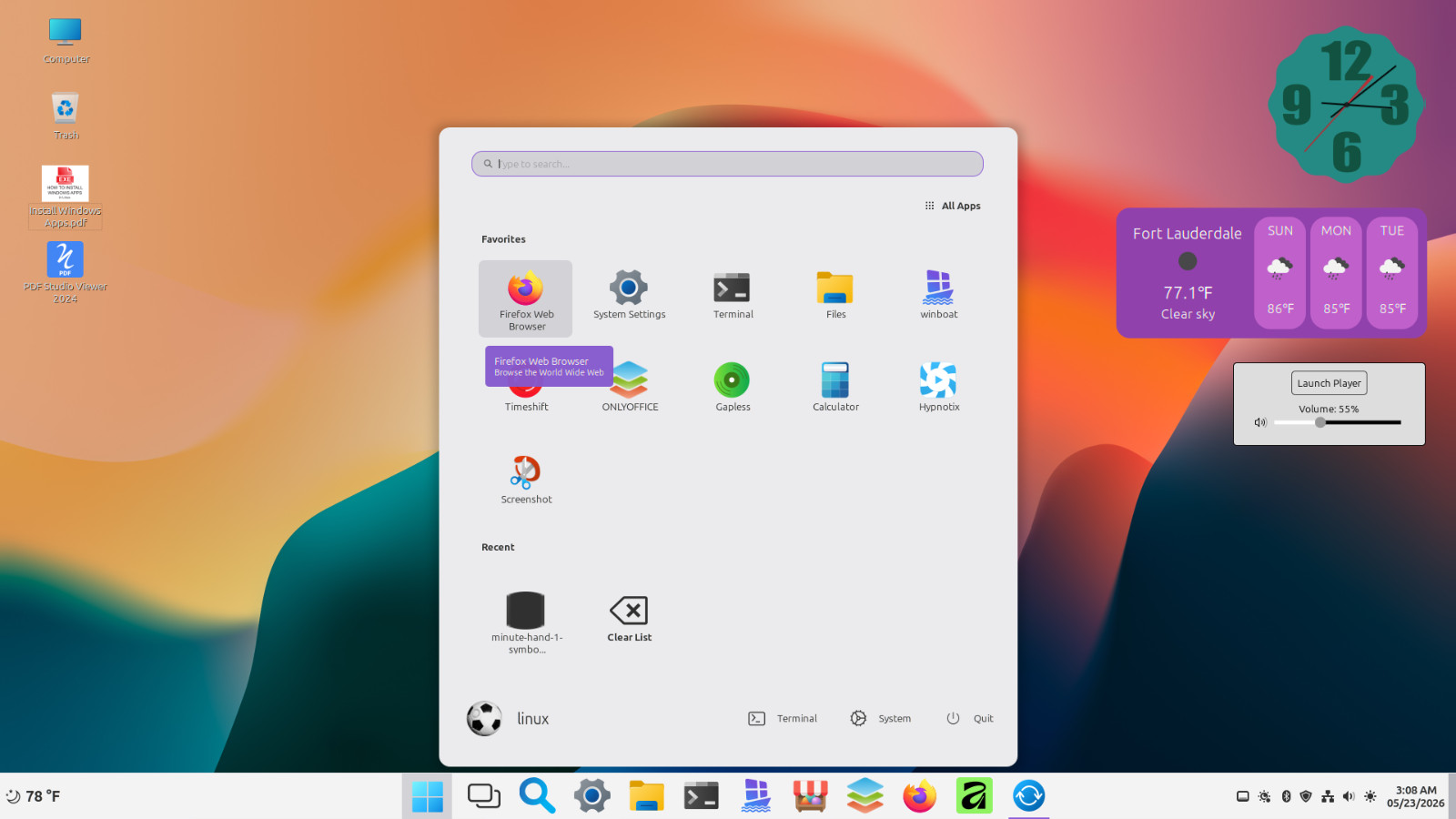Open the green A app in taskbar
The image size is (1456, 819).
tap(974, 796)
